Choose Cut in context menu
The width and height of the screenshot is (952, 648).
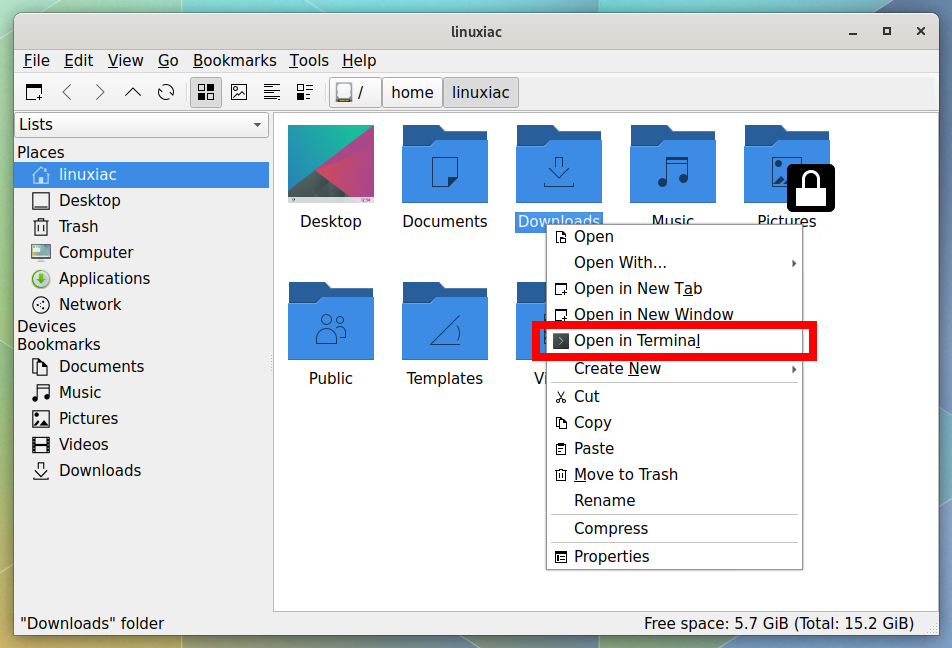pyautogui.click(x=674, y=397)
